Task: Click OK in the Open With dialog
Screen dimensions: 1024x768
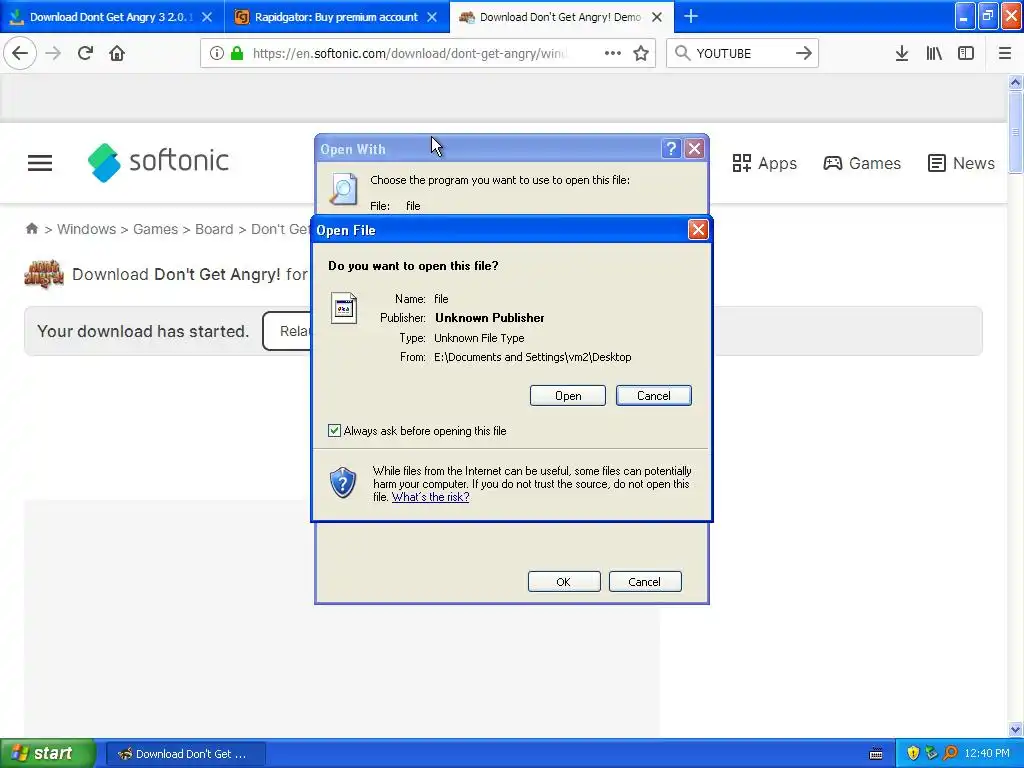Action: pos(564,581)
